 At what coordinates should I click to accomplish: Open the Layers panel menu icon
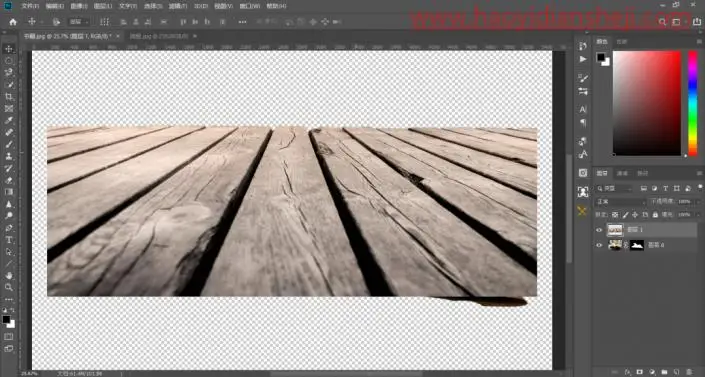point(699,173)
